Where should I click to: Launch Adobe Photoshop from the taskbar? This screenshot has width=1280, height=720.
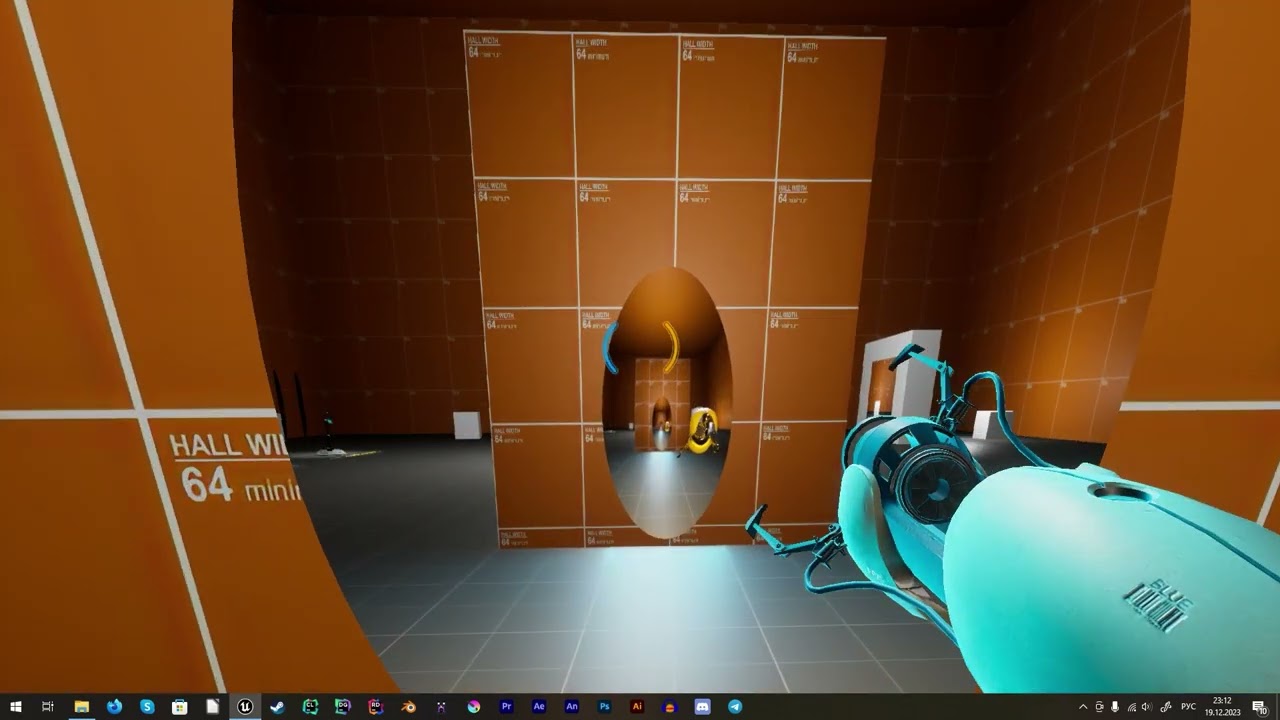[x=604, y=706]
